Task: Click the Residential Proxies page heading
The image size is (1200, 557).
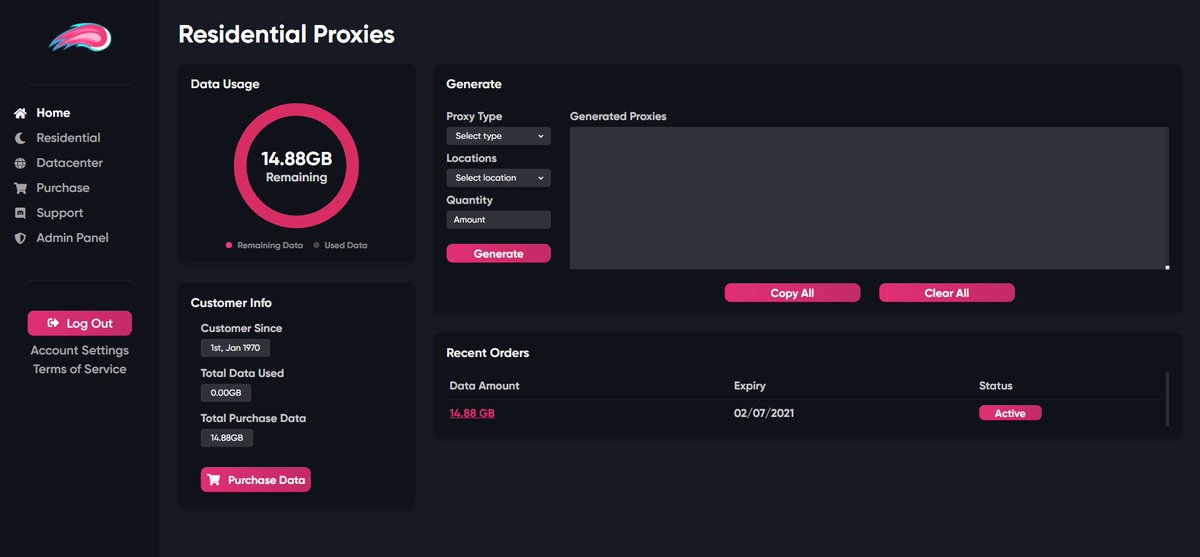Action: 286,34
